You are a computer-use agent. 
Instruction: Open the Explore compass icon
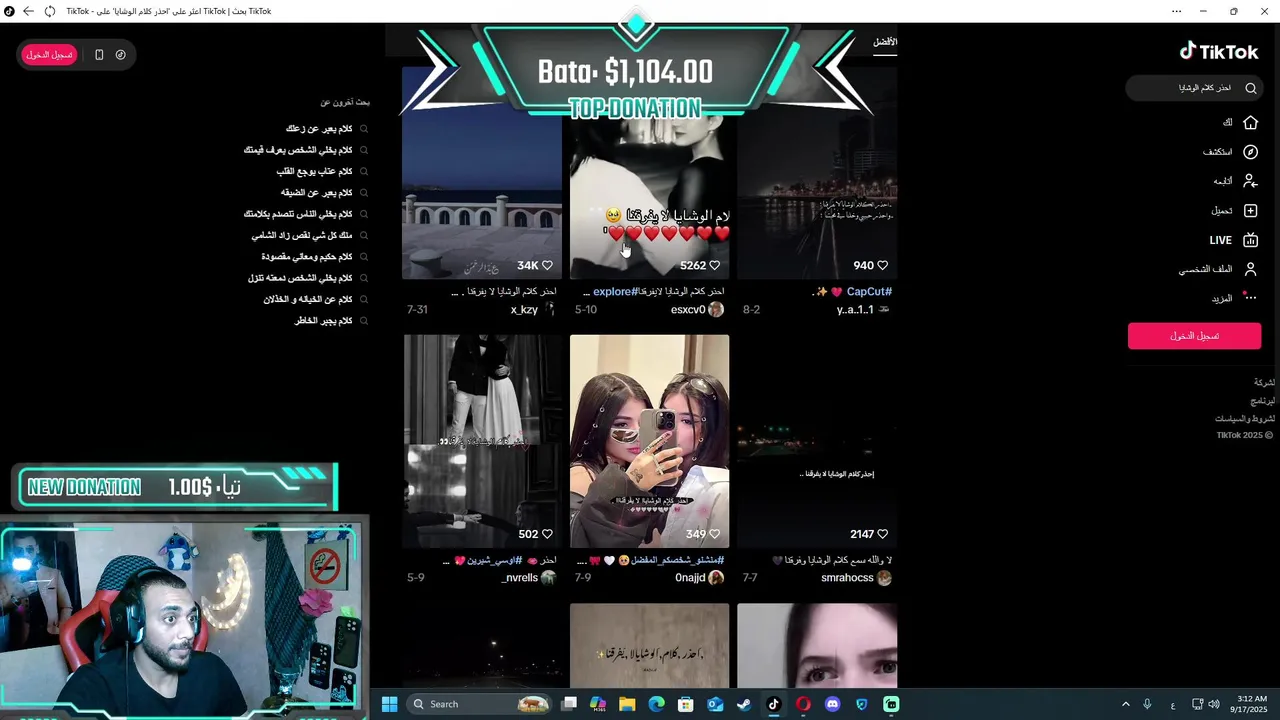(1250, 152)
